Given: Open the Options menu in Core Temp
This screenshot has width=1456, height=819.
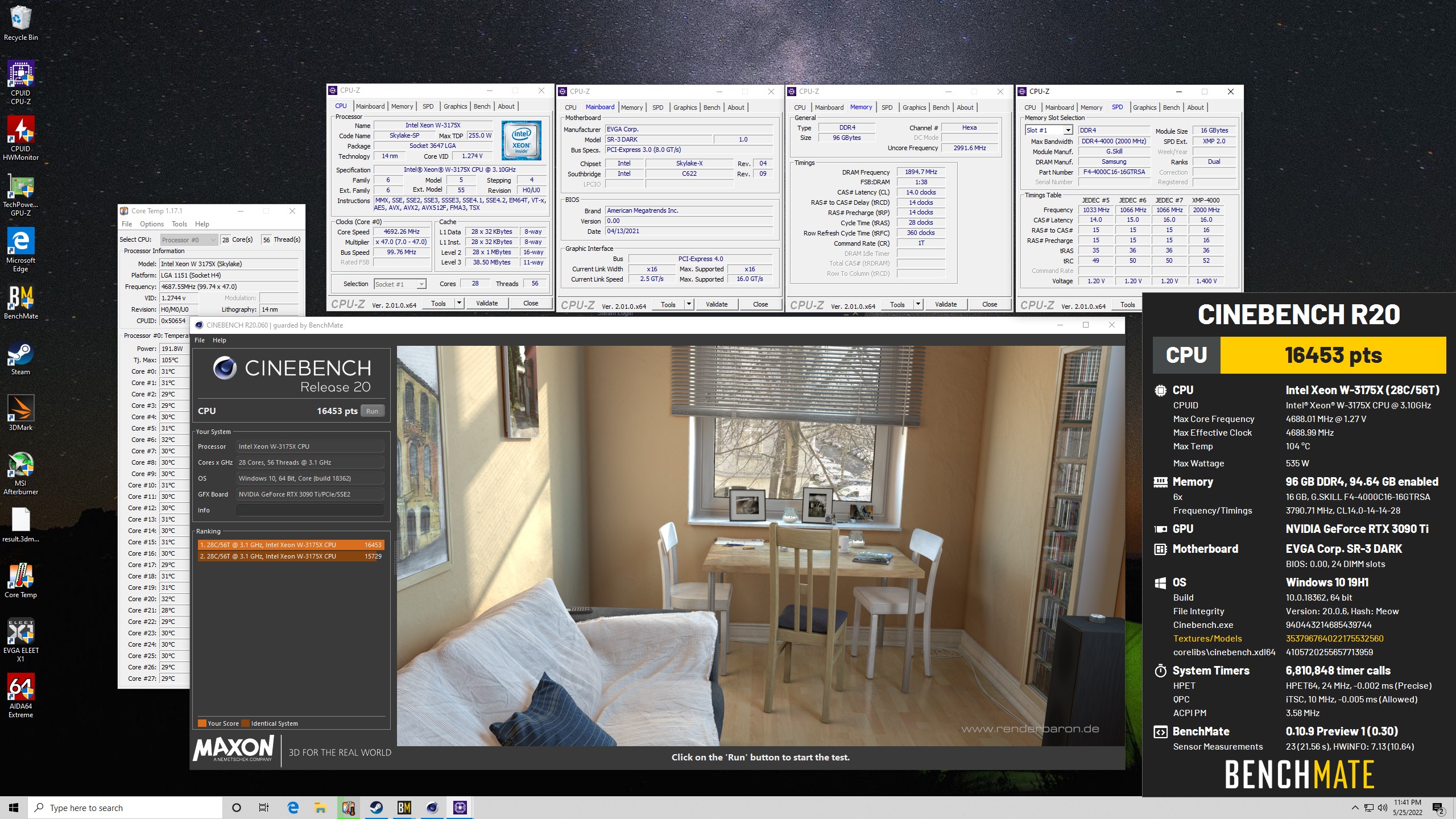Looking at the screenshot, I should click(152, 224).
